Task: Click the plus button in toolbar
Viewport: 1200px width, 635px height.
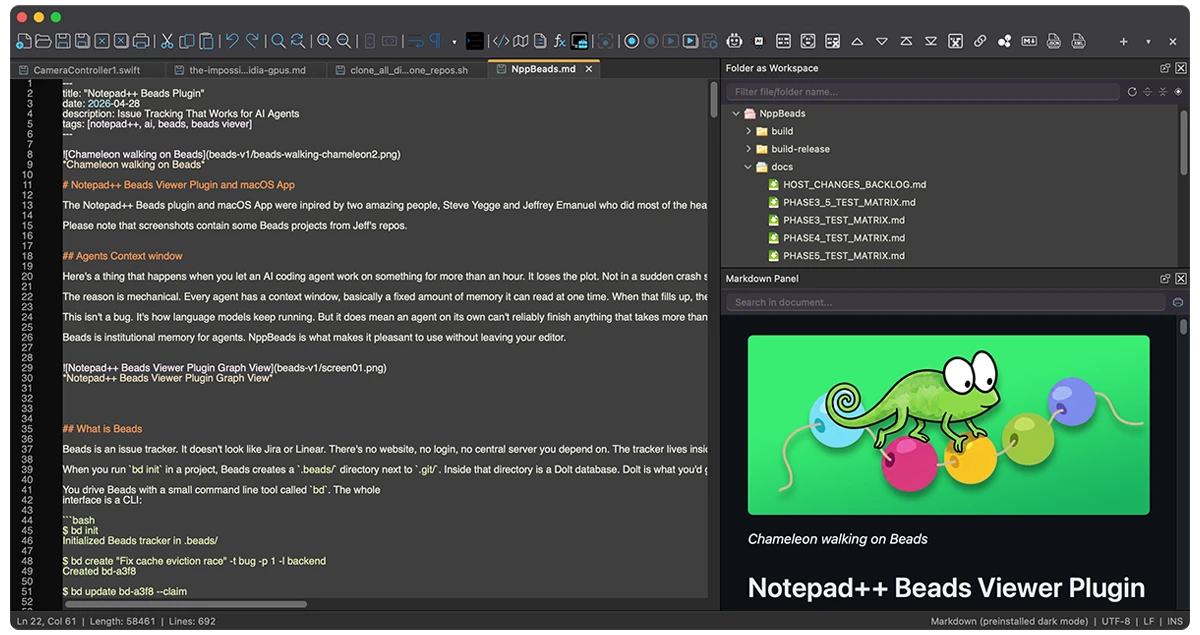Action: pyautogui.click(x=1123, y=42)
